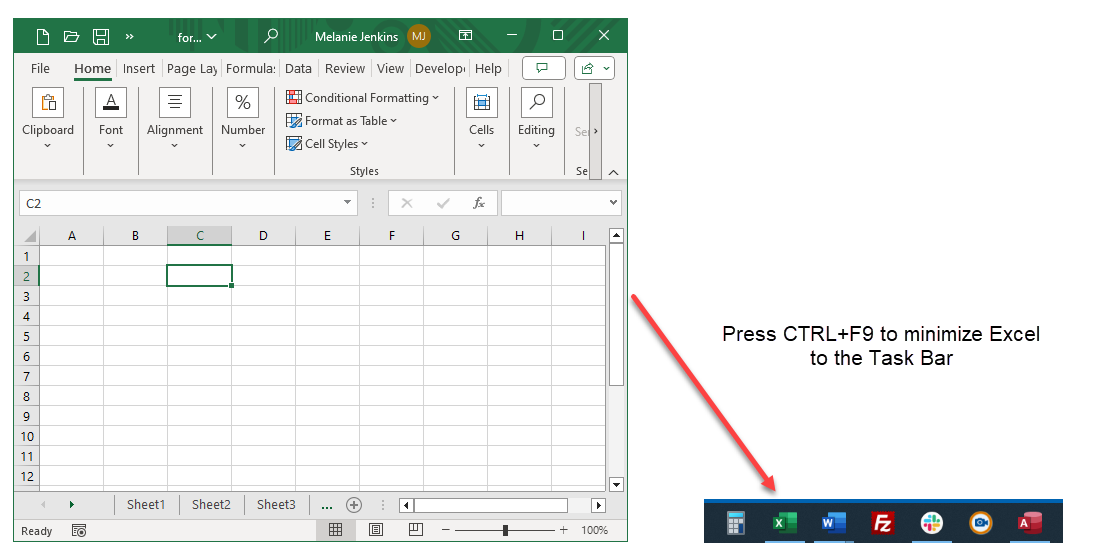This screenshot has height=558, width=1109.
Task: Open the search magnifier in title bar
Action: click(271, 36)
